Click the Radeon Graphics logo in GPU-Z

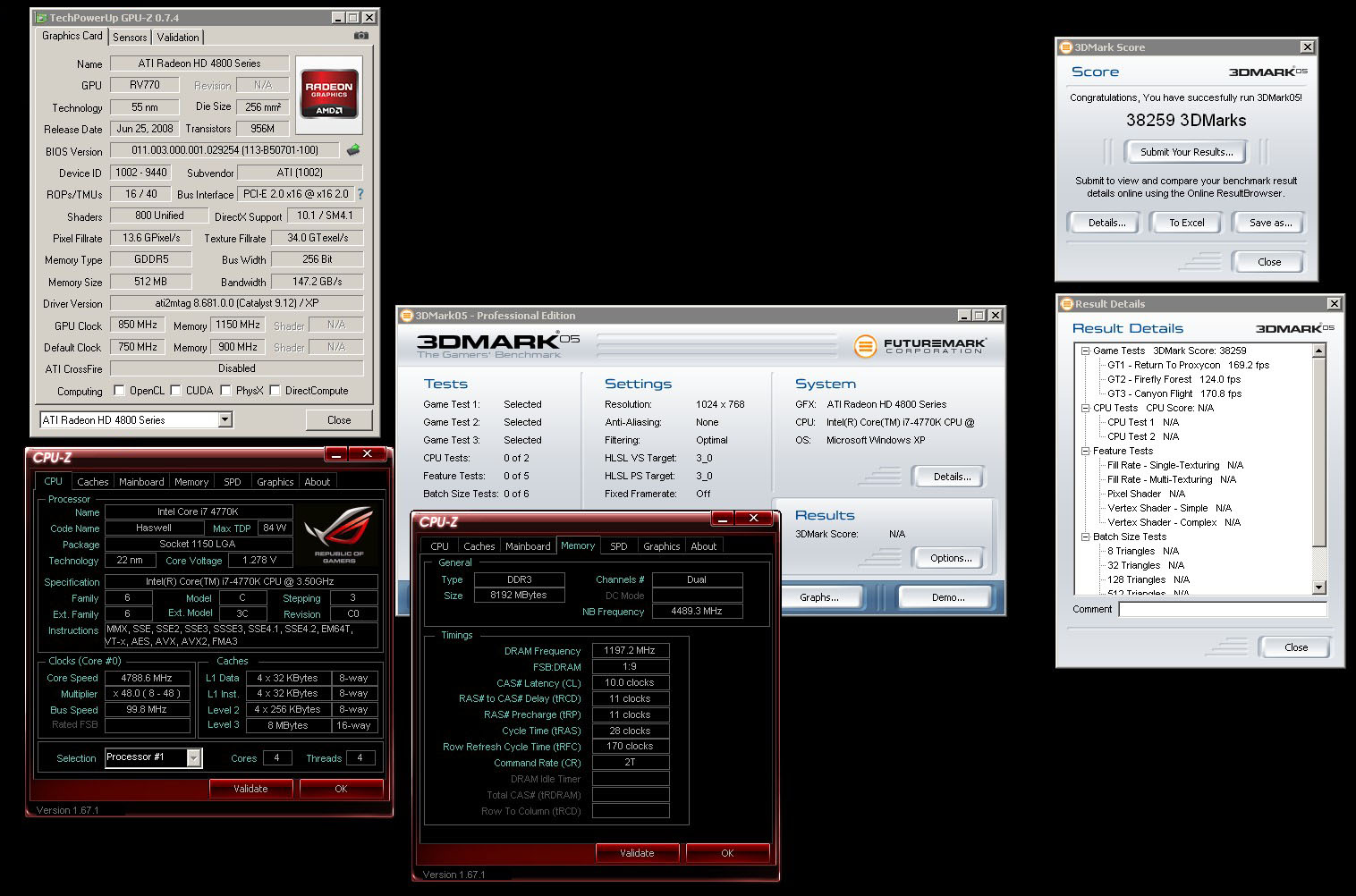[x=329, y=93]
